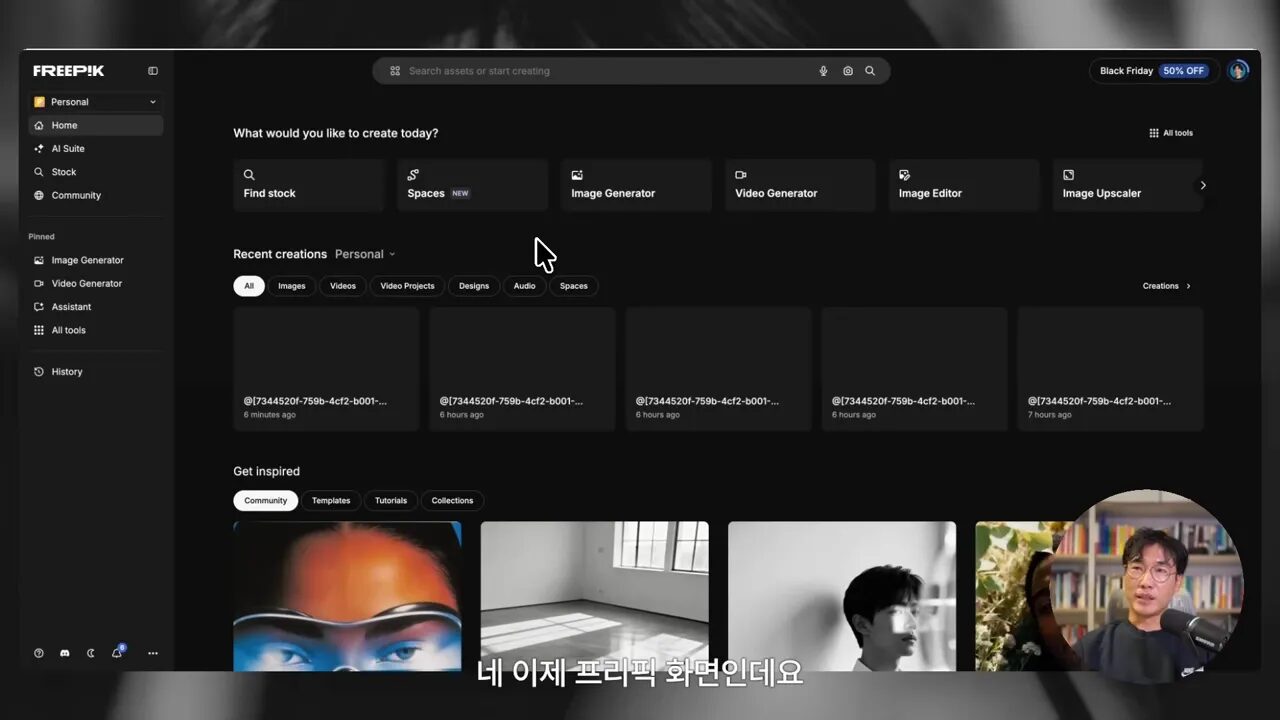Select the Video Generator sidebar icon

39,283
